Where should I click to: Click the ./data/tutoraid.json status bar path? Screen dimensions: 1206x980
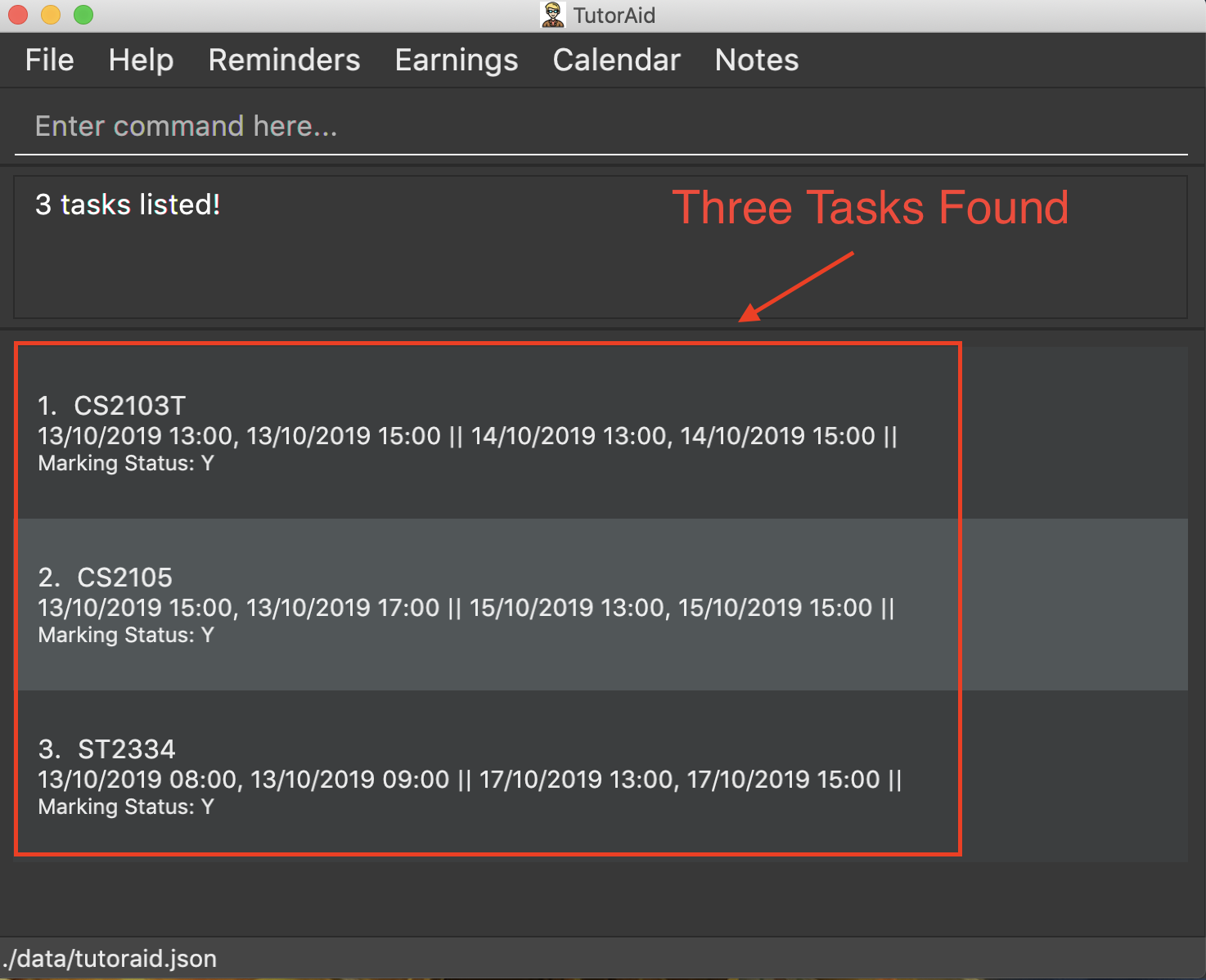[x=110, y=959]
